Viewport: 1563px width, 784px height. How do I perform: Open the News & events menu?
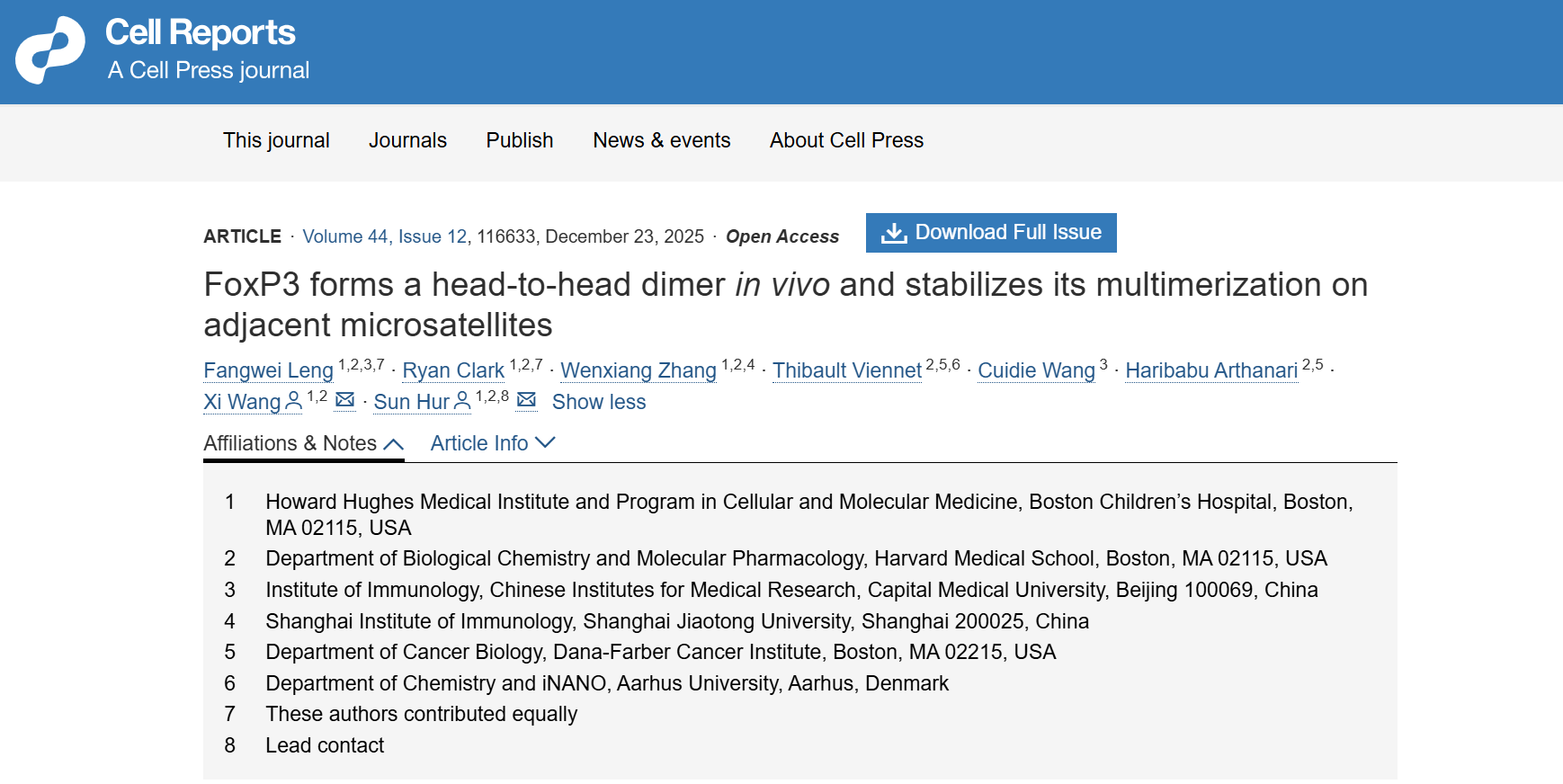(662, 140)
